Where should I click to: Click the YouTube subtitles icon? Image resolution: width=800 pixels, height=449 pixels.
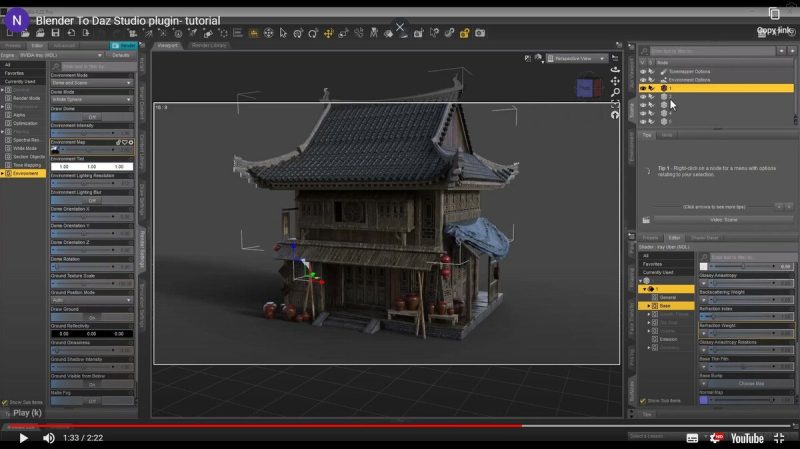[x=692, y=438]
